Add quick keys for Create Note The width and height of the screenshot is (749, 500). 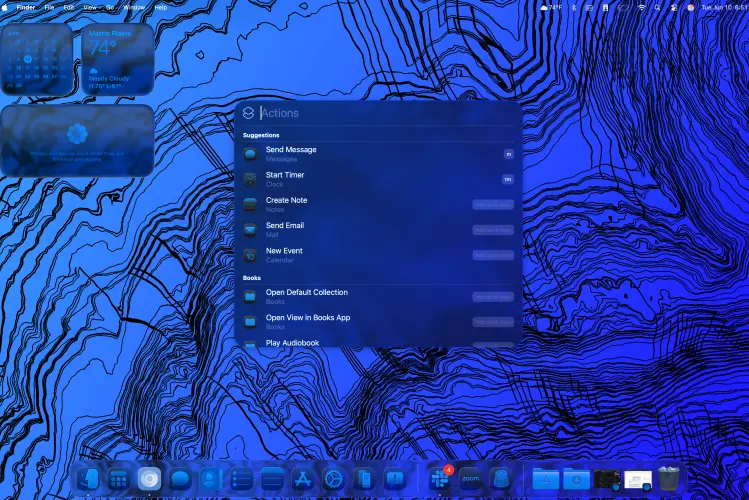pos(493,204)
